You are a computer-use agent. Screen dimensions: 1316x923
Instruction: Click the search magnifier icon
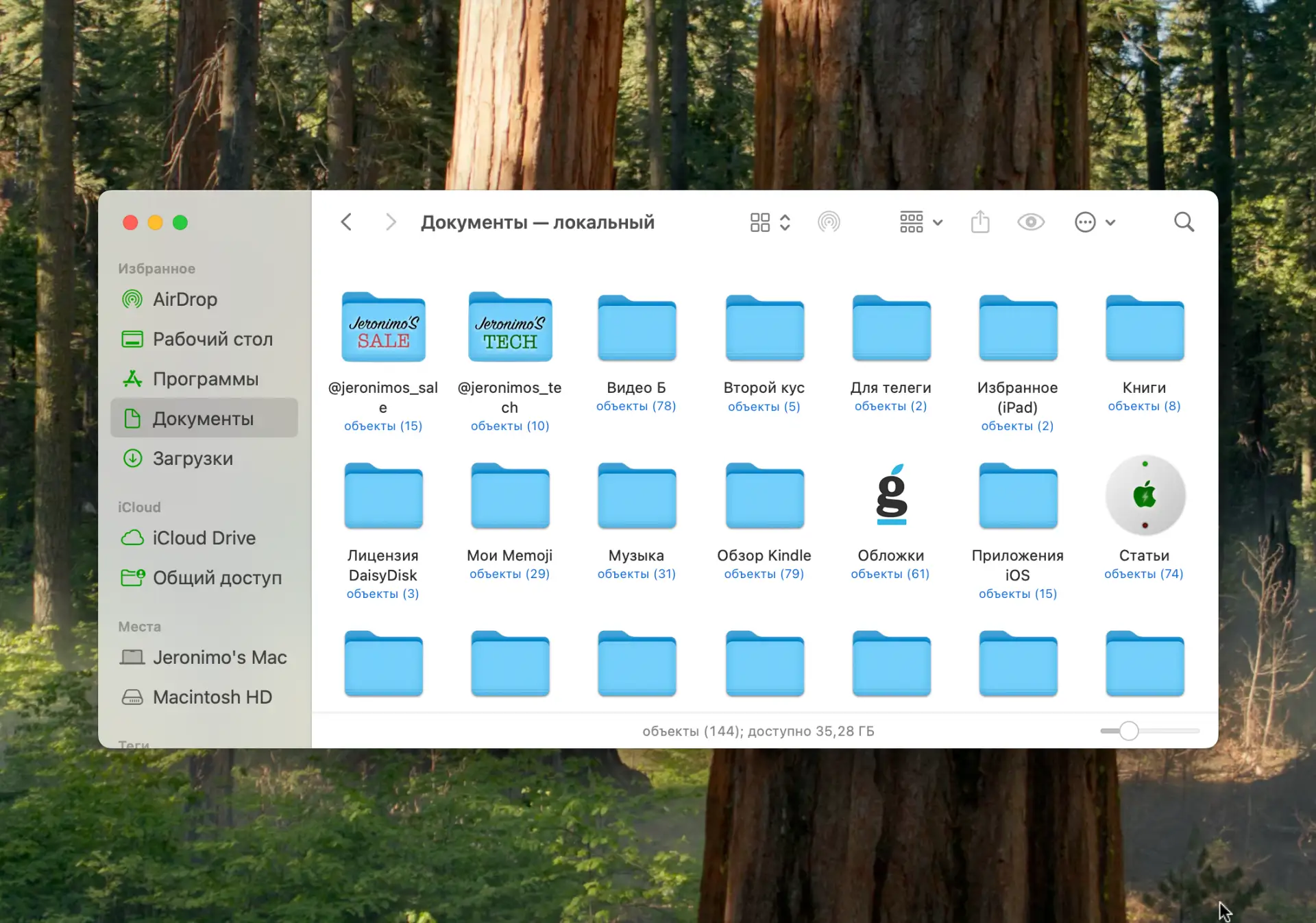click(x=1184, y=222)
